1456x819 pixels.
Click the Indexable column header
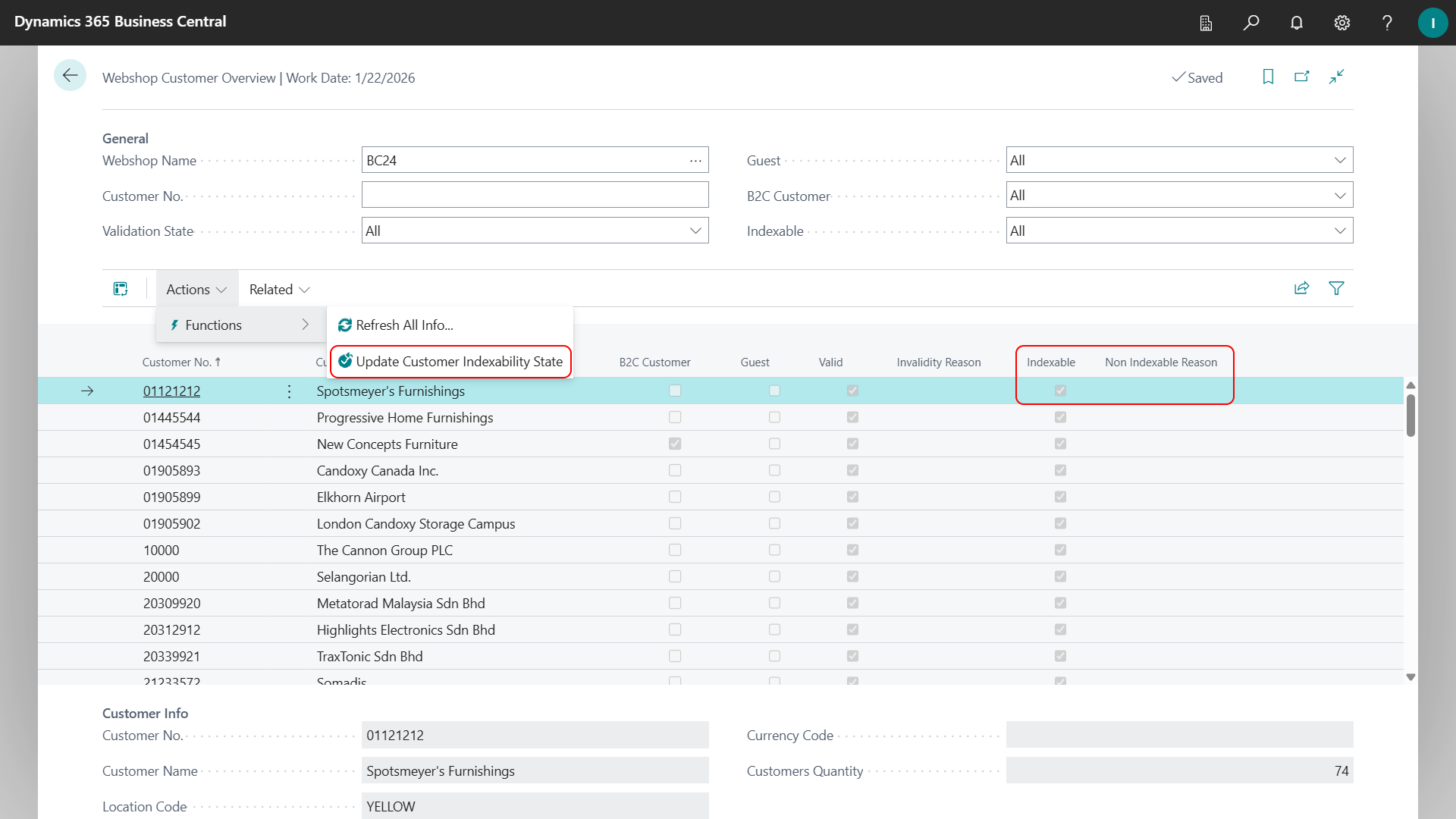pos(1050,362)
